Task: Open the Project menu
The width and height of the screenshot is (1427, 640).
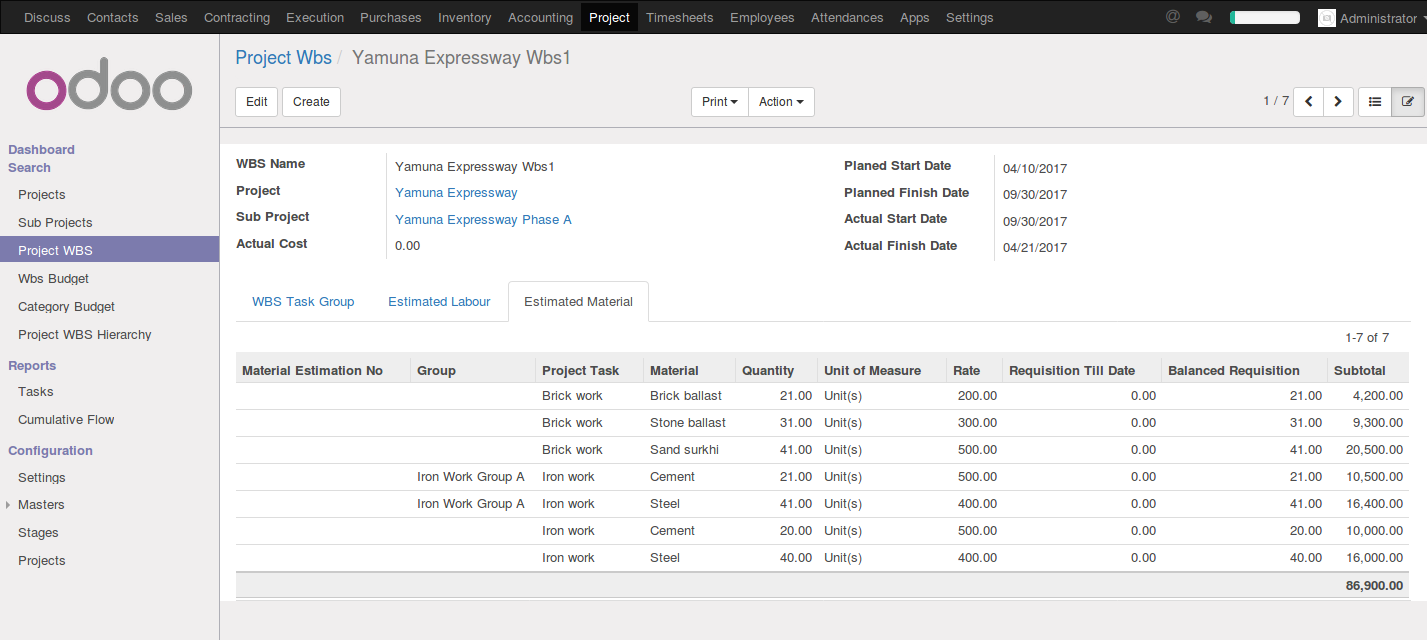Action: pos(610,17)
